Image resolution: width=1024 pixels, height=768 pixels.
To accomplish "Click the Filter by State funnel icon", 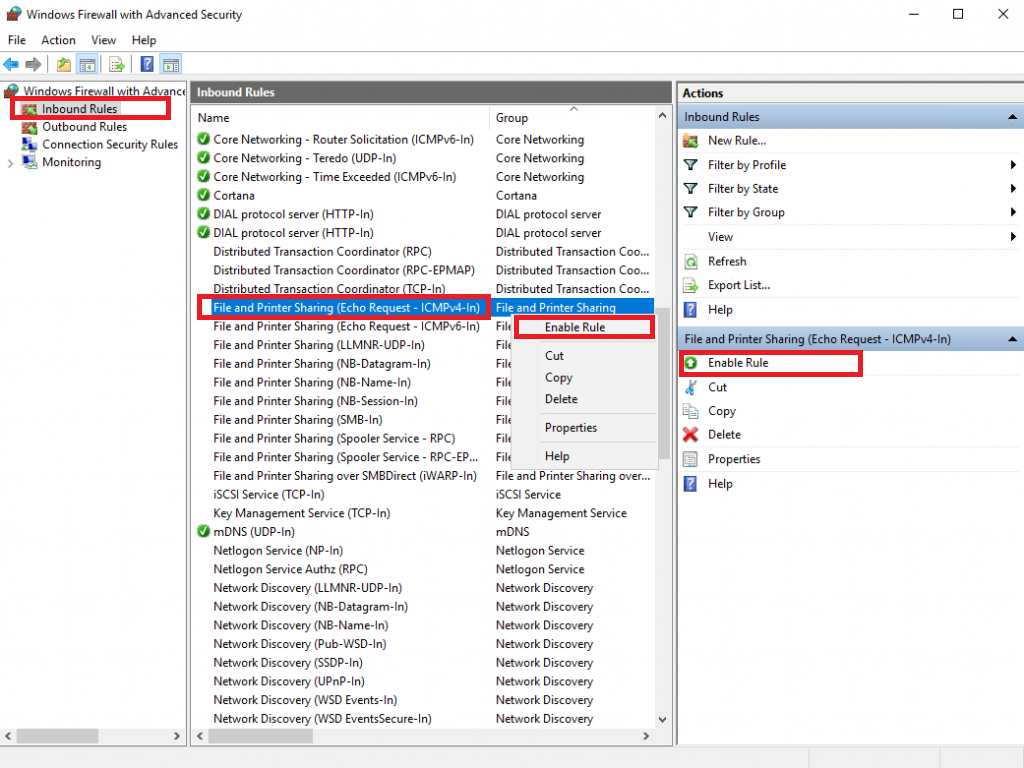I will 690,189.
